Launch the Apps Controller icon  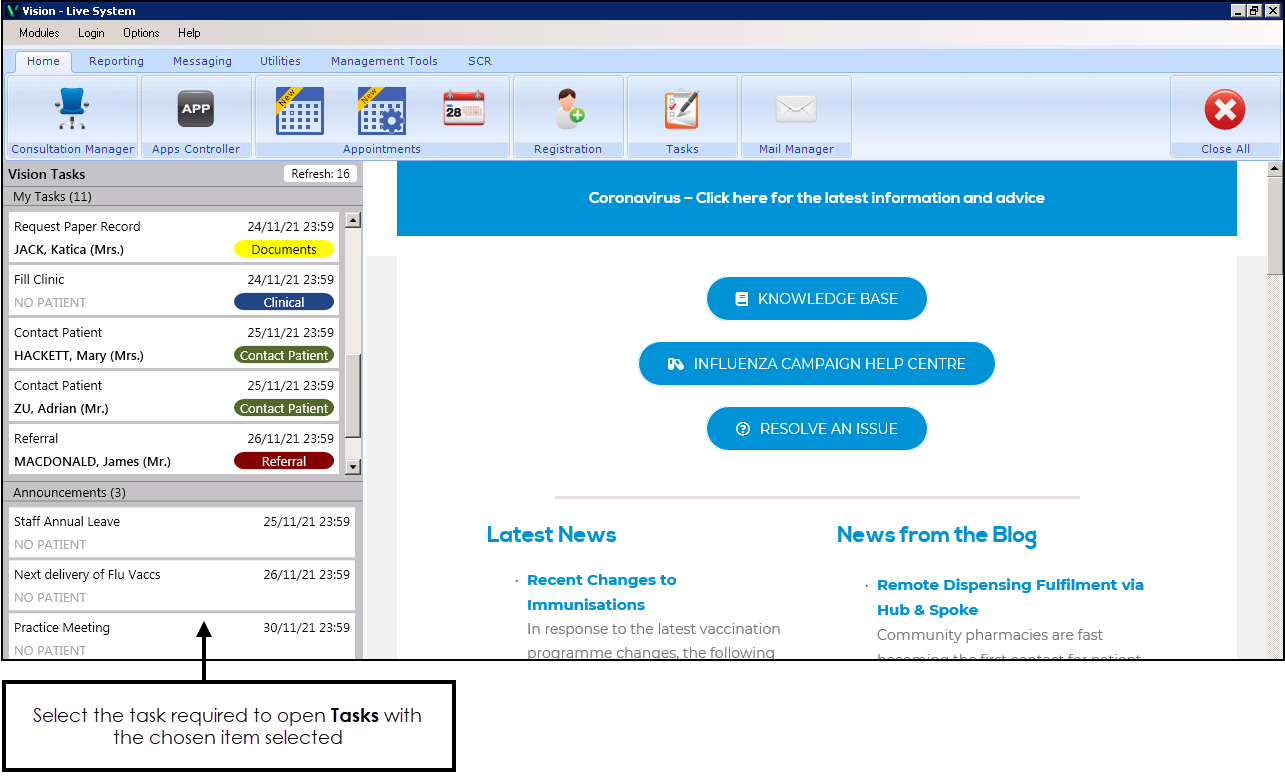[196, 109]
